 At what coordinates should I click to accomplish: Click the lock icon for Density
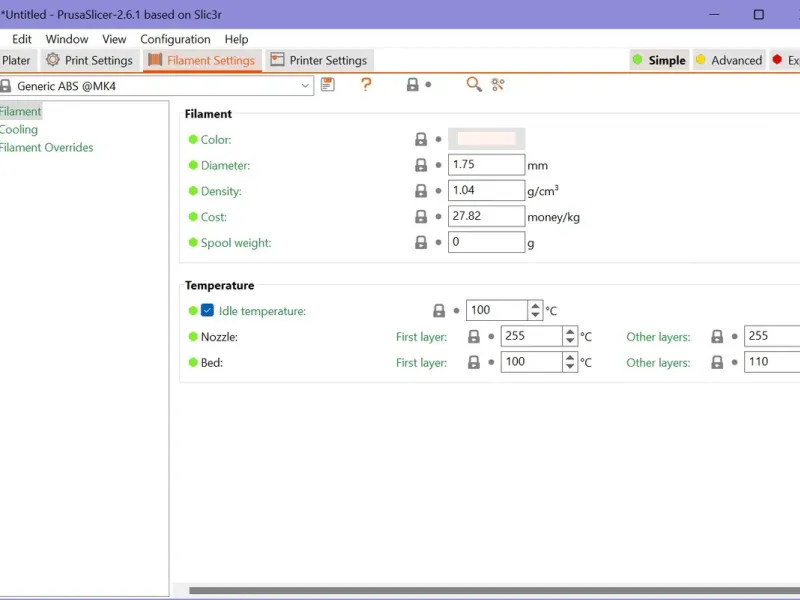(420, 191)
